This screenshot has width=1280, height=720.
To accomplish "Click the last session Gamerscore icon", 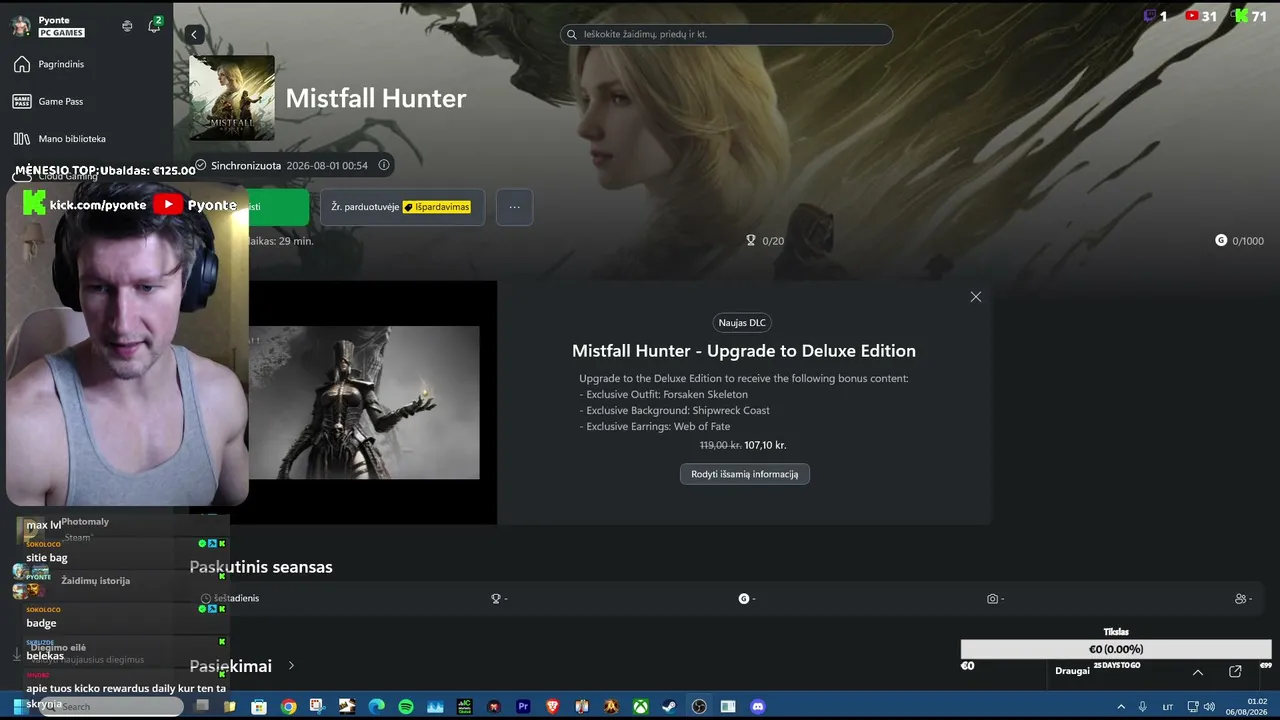I will [x=744, y=599].
